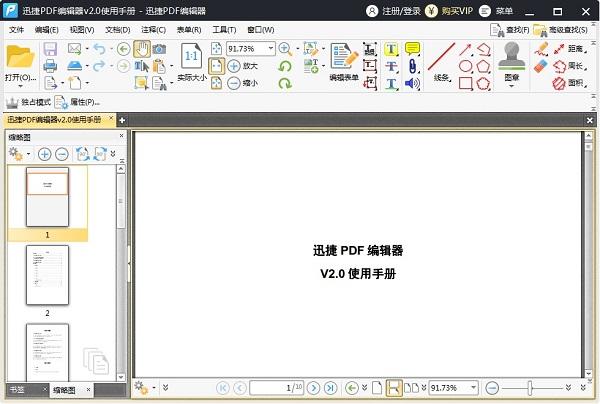
Task: Expand the 打开 button dropdown arrow
Action: pos(20,86)
